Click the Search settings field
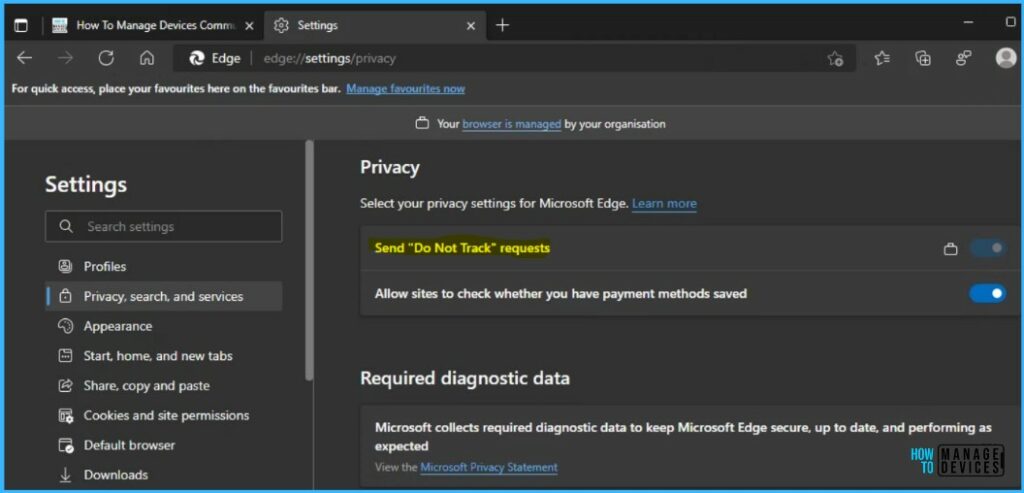1024x493 pixels. [163, 227]
